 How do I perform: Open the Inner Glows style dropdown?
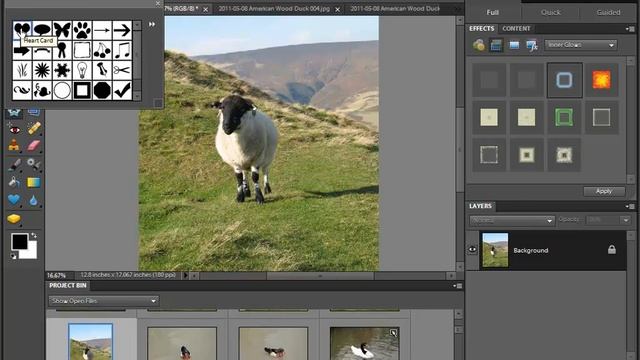point(580,45)
